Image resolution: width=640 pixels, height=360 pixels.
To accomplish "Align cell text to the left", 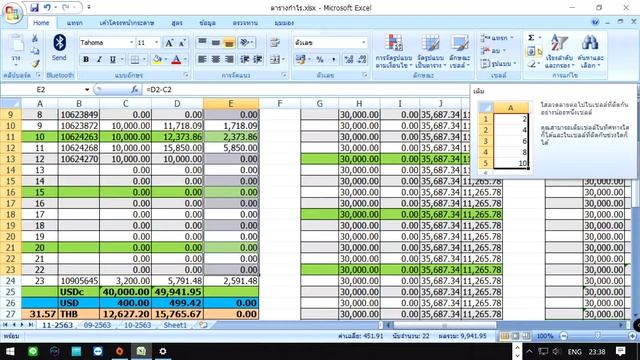I will click(202, 60).
